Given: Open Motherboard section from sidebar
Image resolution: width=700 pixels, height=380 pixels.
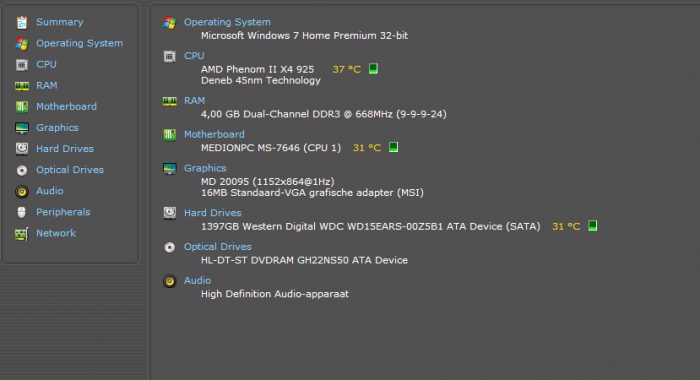Looking at the screenshot, I should pos(66,106).
